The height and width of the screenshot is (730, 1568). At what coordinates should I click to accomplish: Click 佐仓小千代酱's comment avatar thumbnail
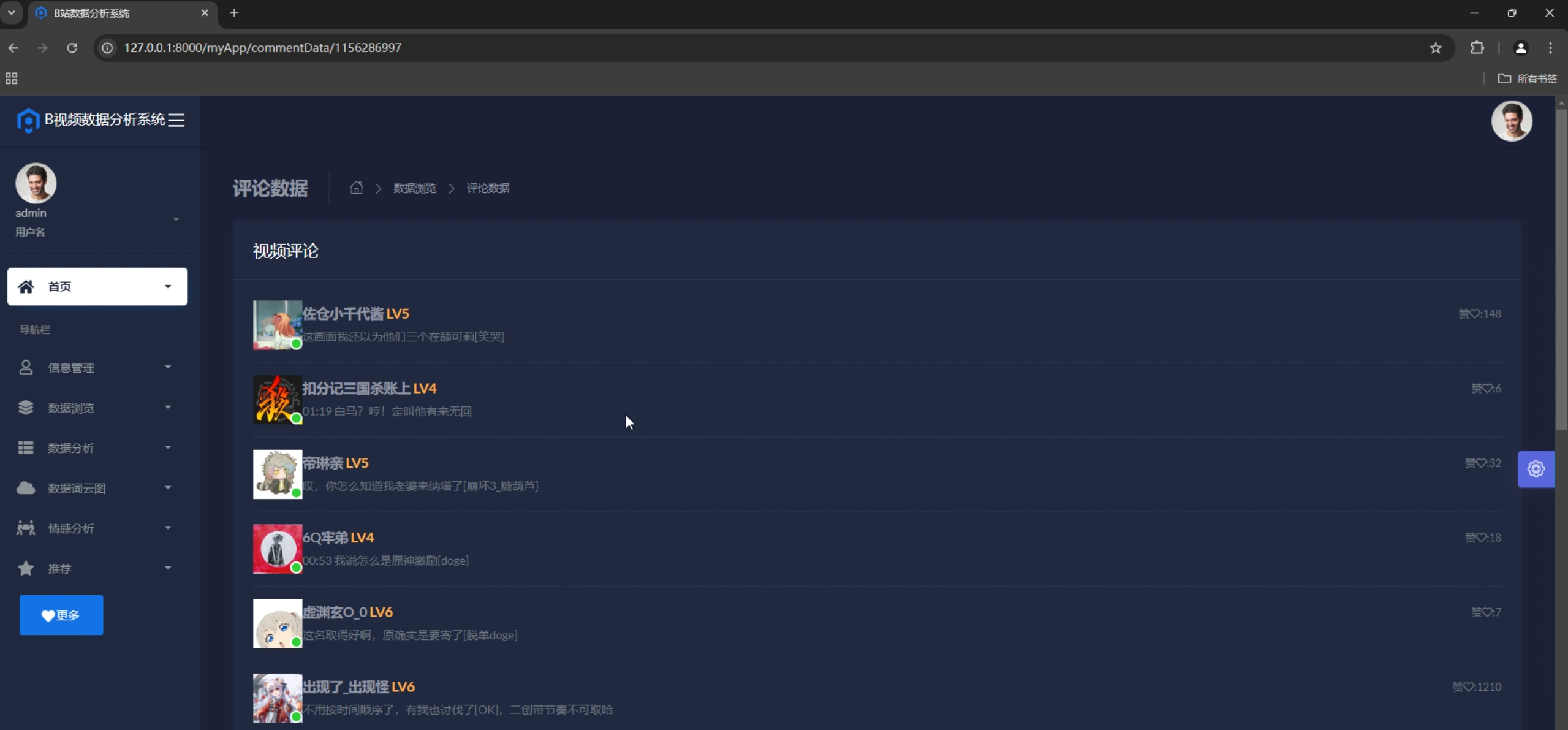(x=277, y=324)
